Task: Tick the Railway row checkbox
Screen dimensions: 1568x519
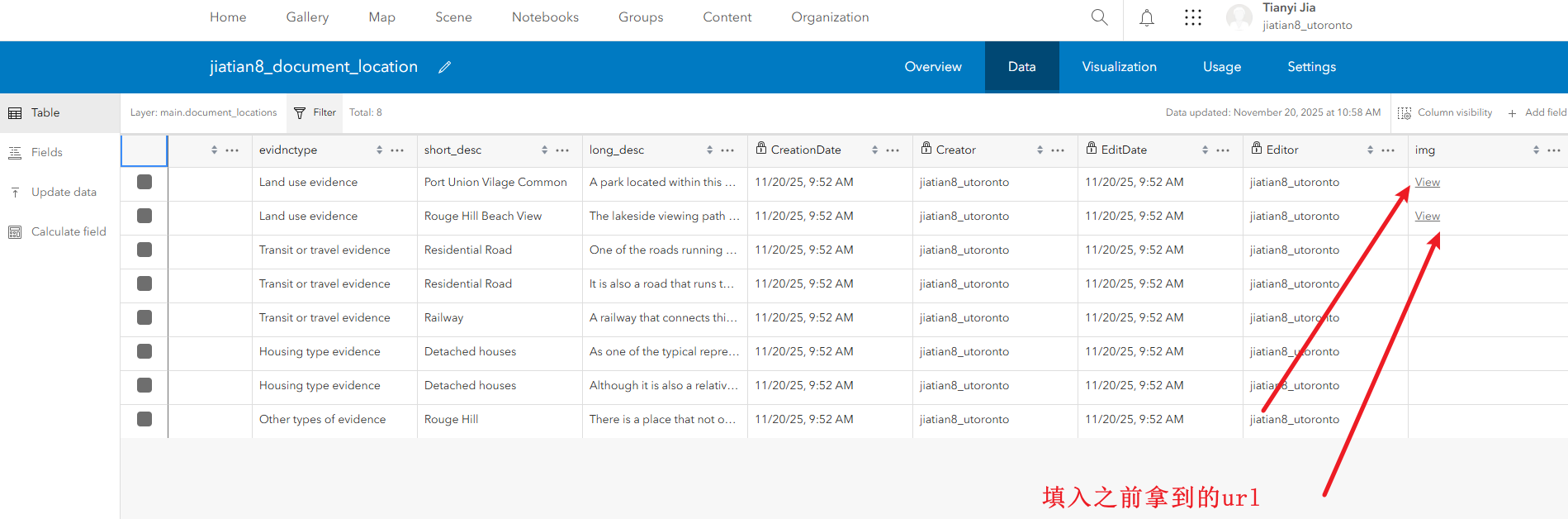Action: [x=144, y=317]
